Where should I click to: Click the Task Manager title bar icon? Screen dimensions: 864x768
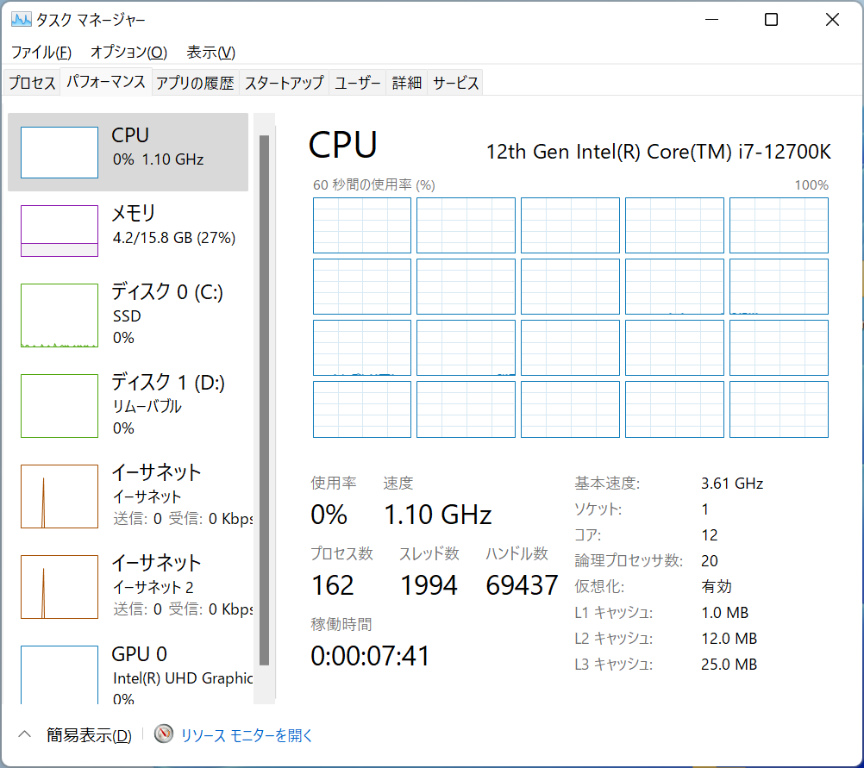(x=20, y=20)
